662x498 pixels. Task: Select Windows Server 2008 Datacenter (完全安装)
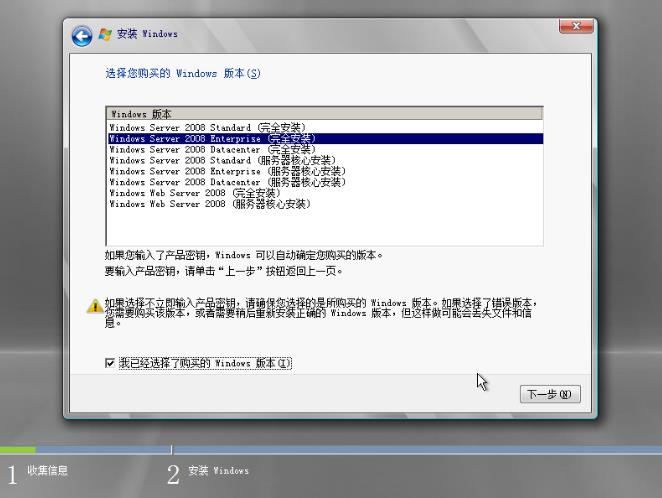pos(212,150)
